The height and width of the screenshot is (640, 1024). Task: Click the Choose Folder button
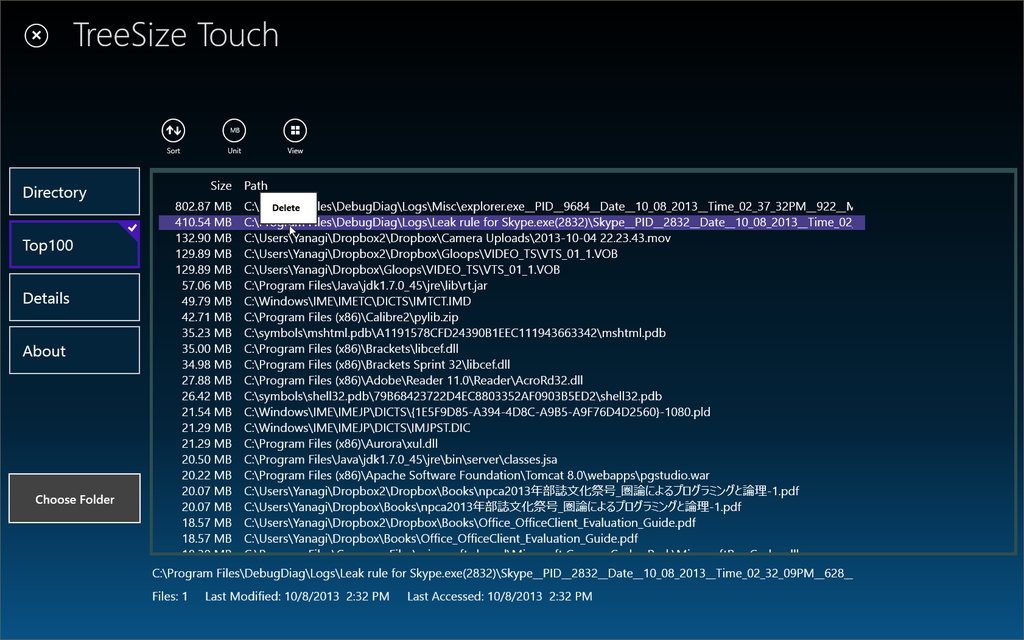pos(74,498)
